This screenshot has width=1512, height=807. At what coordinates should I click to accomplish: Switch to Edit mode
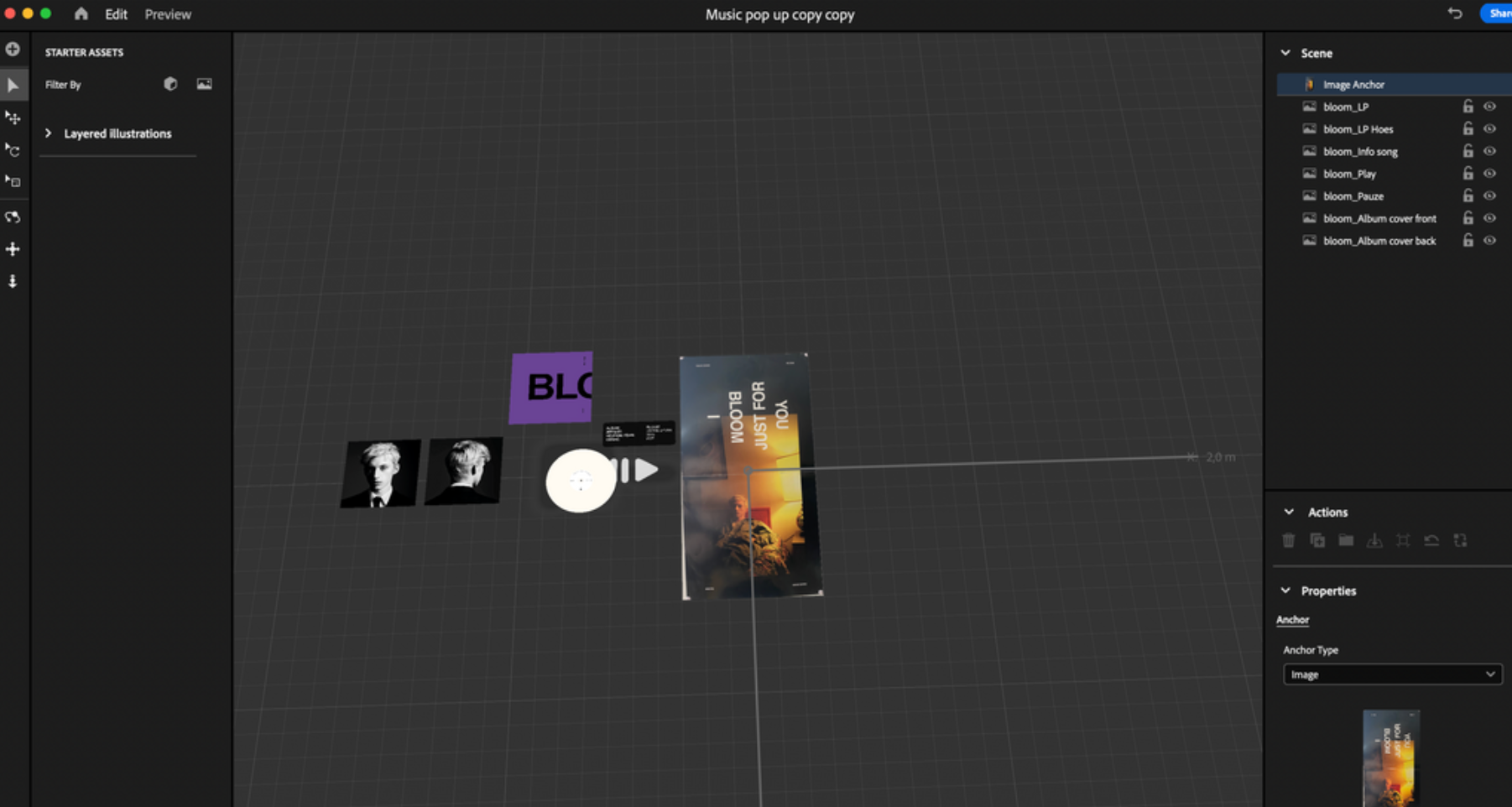[x=116, y=14]
